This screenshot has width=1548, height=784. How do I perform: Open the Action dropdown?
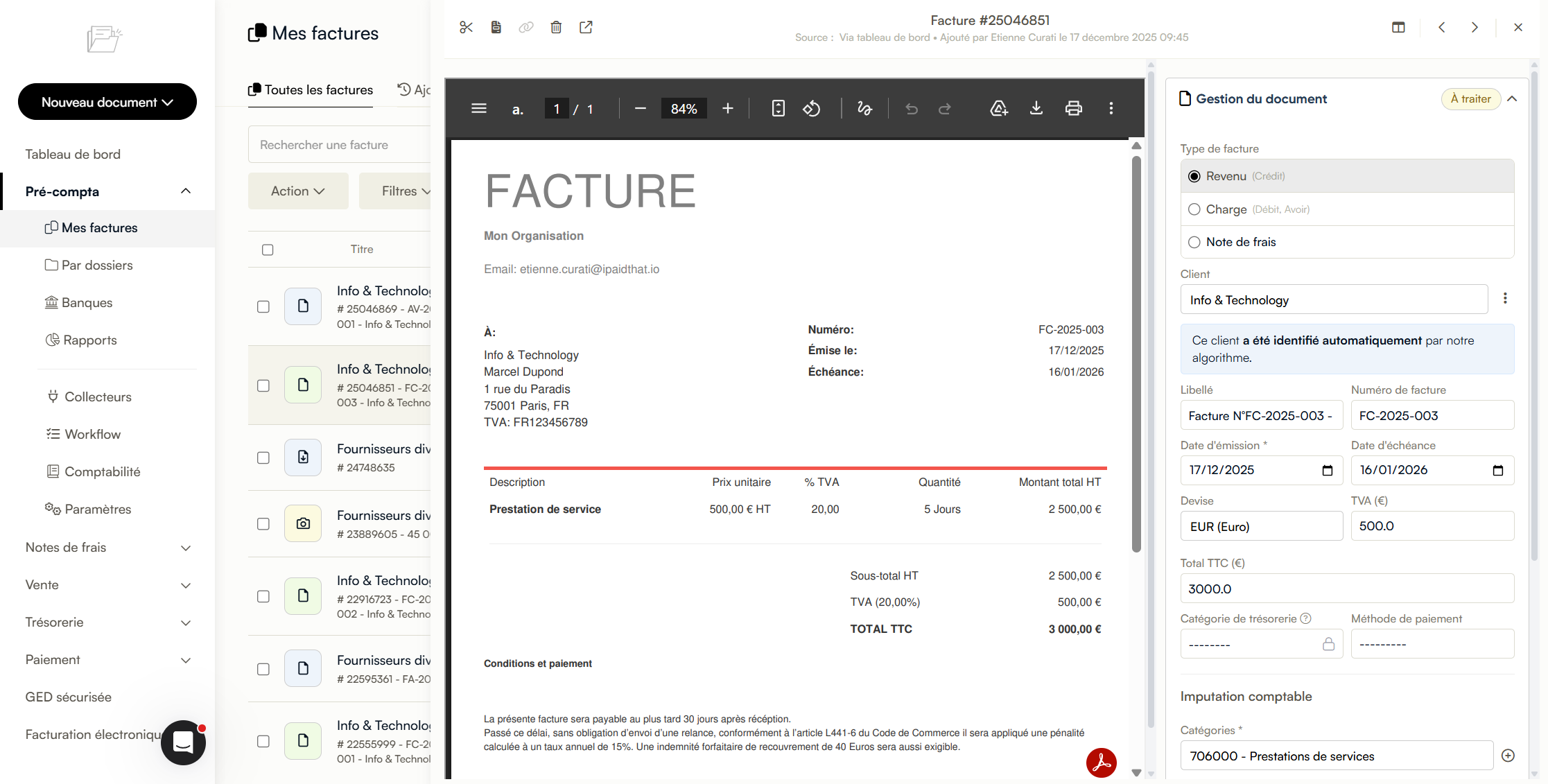click(x=298, y=191)
